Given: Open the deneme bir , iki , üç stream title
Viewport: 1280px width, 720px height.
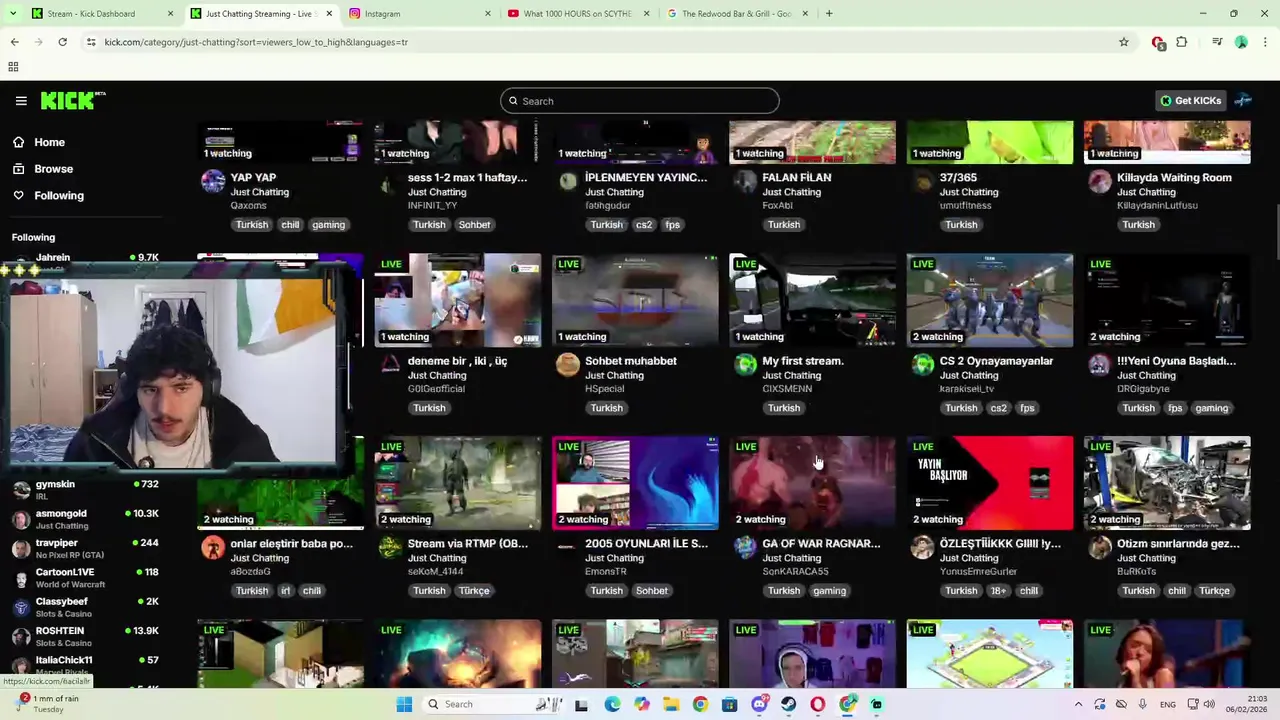Looking at the screenshot, I should [x=457, y=361].
